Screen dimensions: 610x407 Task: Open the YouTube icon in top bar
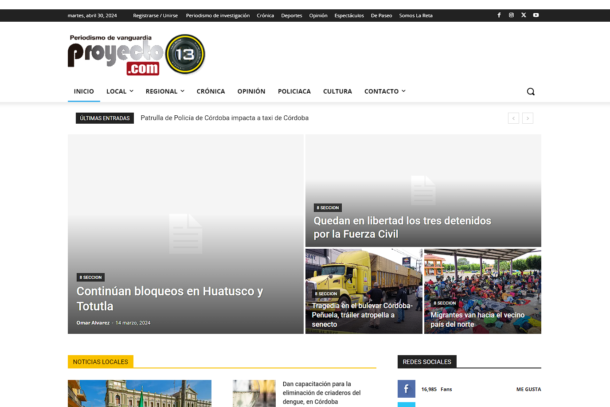[536, 15]
